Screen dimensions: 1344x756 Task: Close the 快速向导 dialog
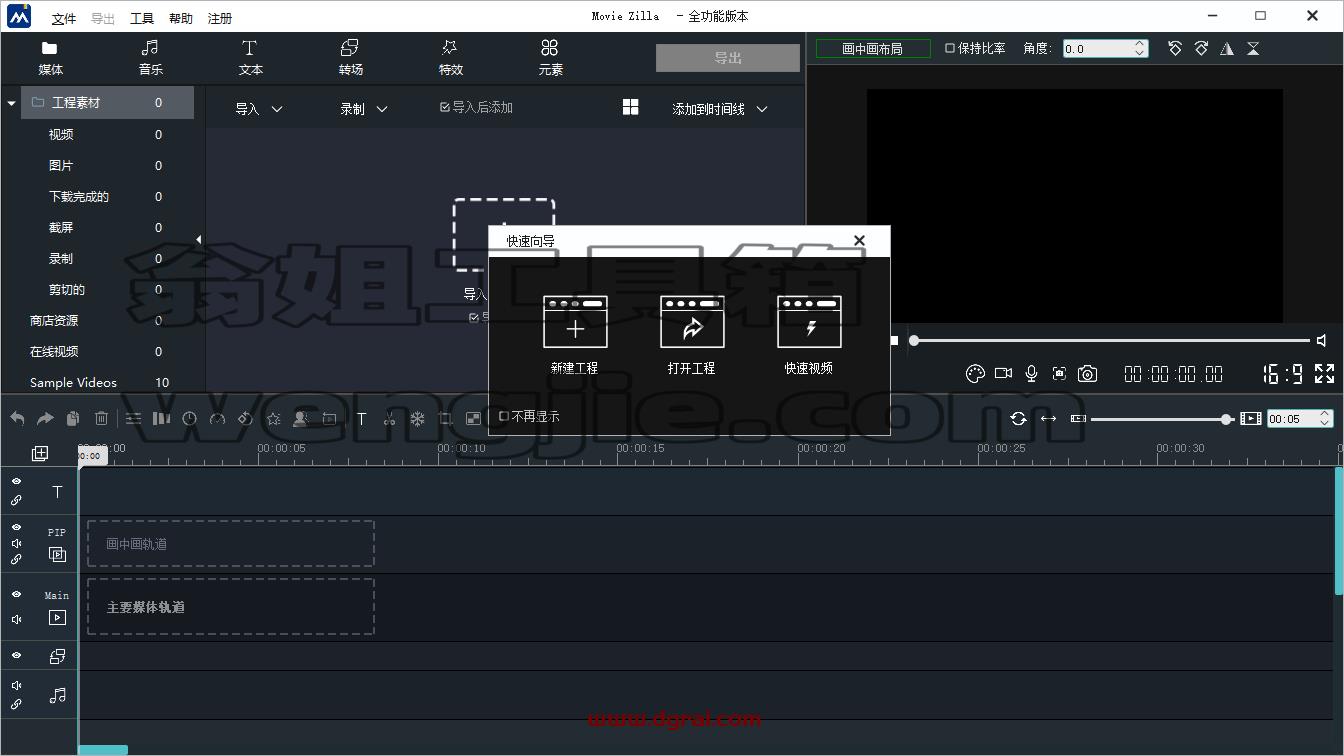859,240
